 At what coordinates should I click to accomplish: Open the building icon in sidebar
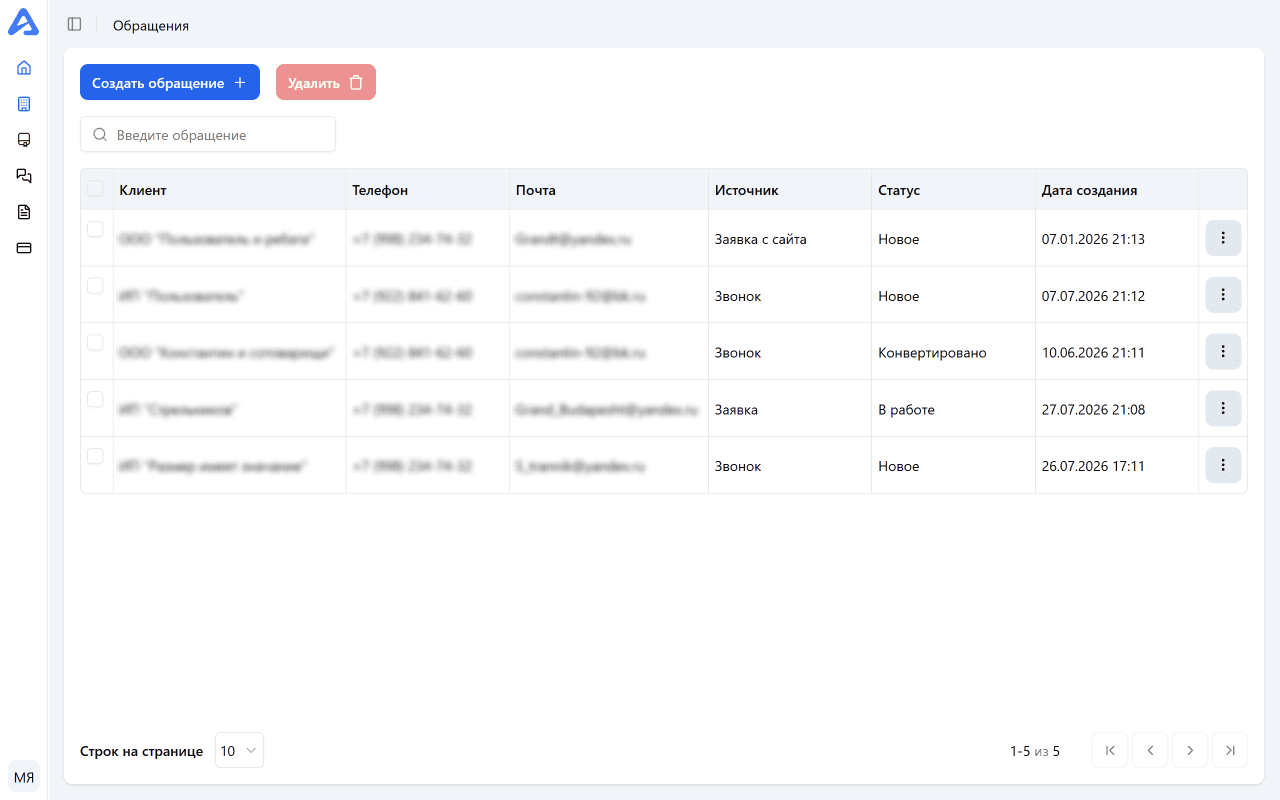(x=24, y=104)
